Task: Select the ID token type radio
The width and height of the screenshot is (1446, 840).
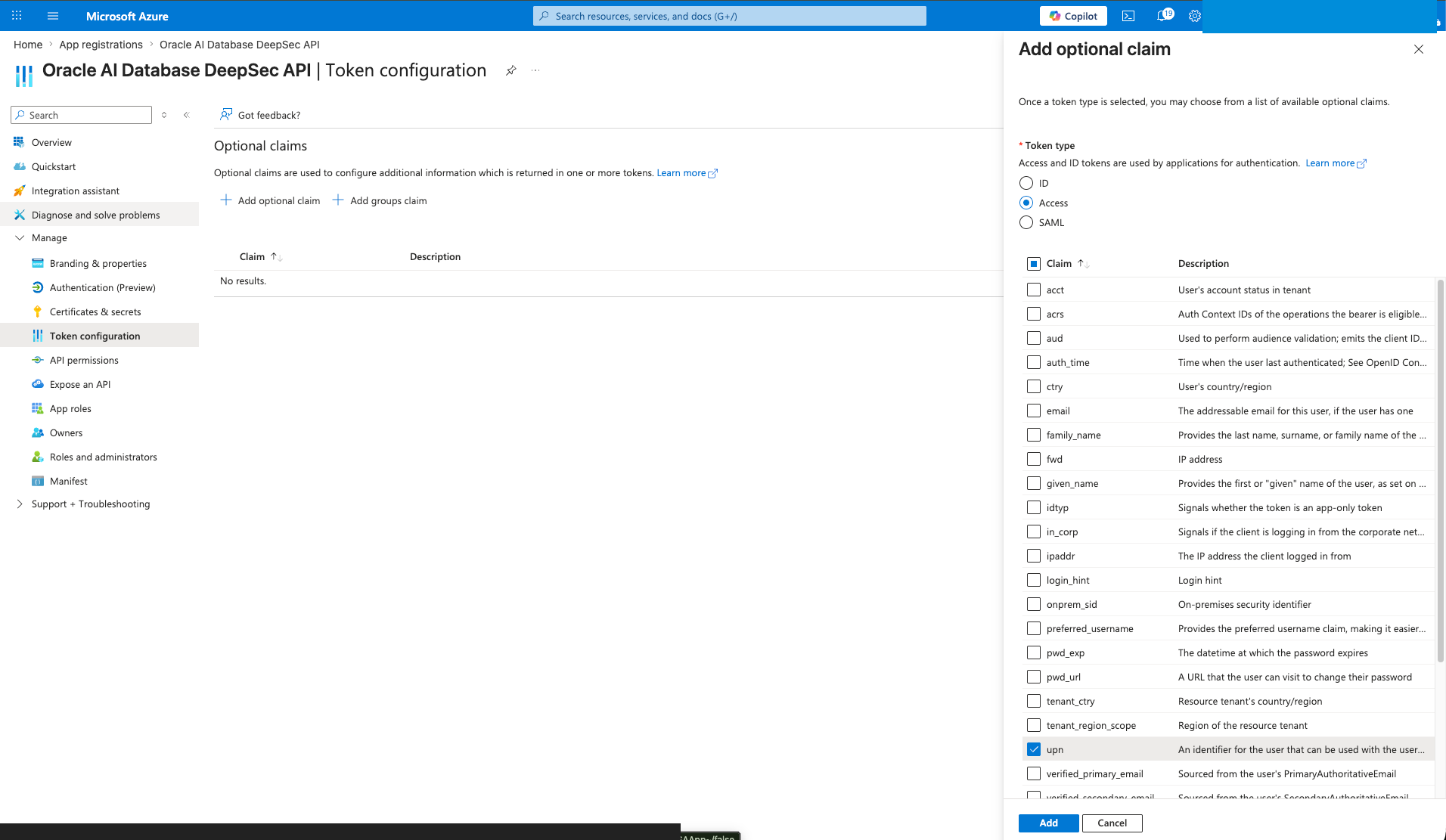Action: pos(1026,183)
